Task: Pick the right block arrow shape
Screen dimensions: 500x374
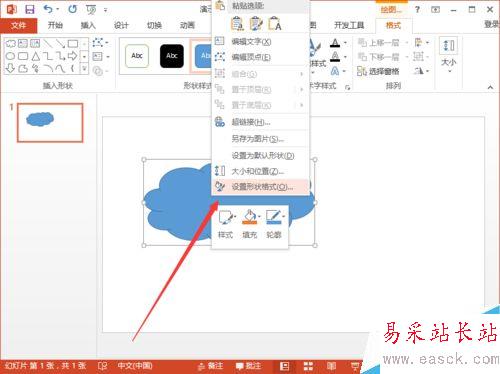Action: tap(73, 56)
